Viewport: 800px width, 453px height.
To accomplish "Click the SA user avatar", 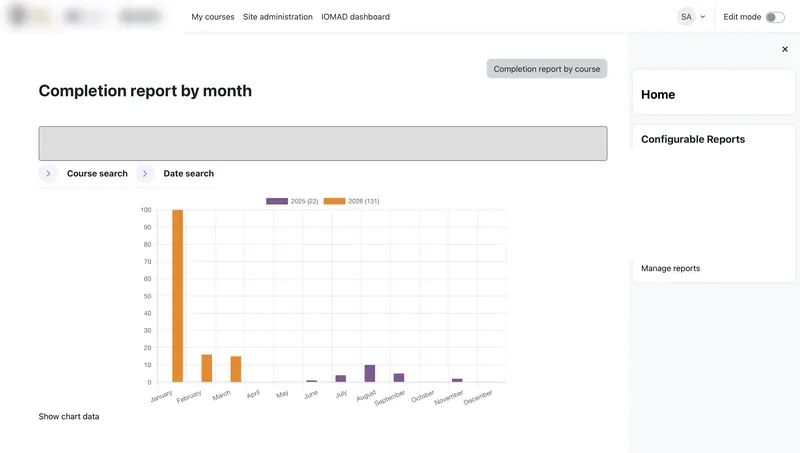I will tap(686, 17).
